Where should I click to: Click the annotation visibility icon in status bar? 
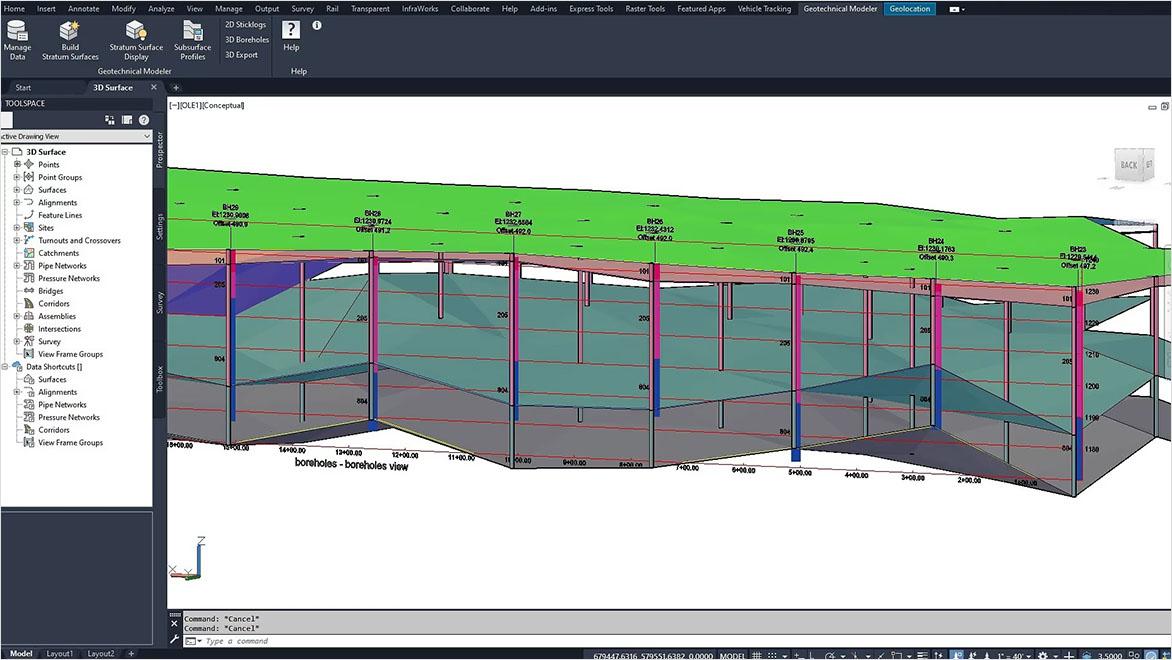point(957,655)
